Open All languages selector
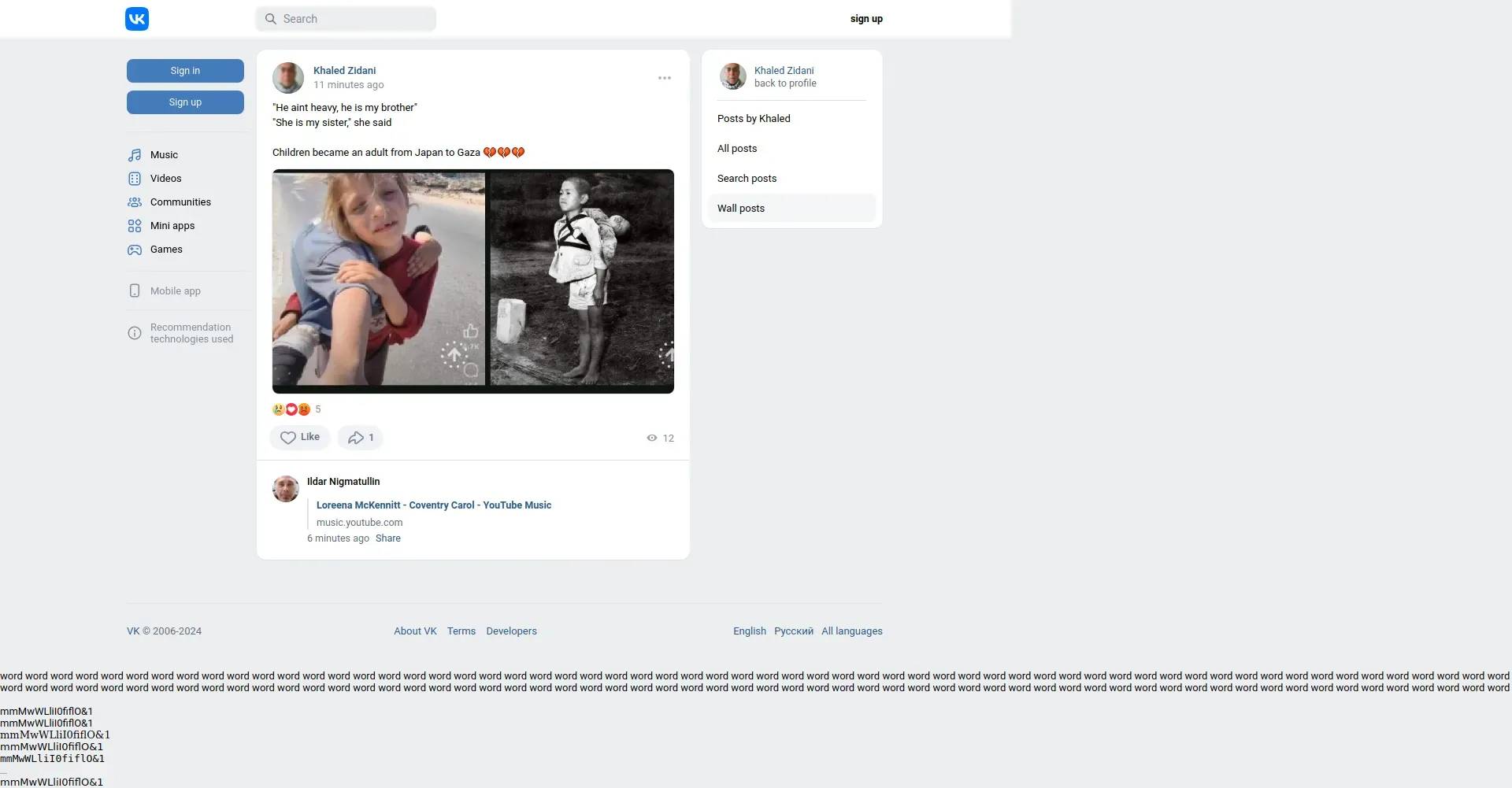 coord(852,631)
